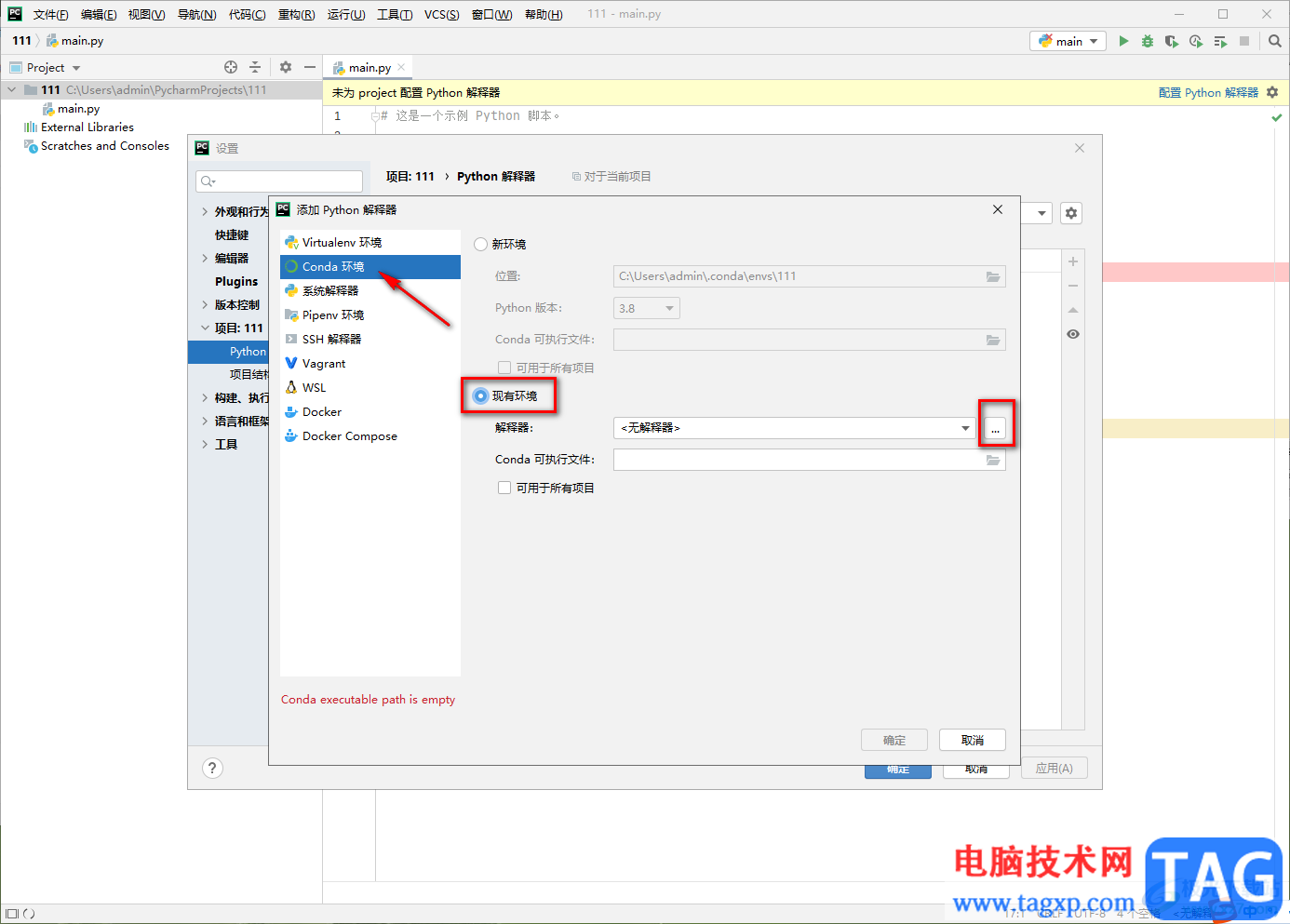This screenshot has width=1290, height=924.
Task: Expand External Libraries node
Action: click(x=87, y=127)
